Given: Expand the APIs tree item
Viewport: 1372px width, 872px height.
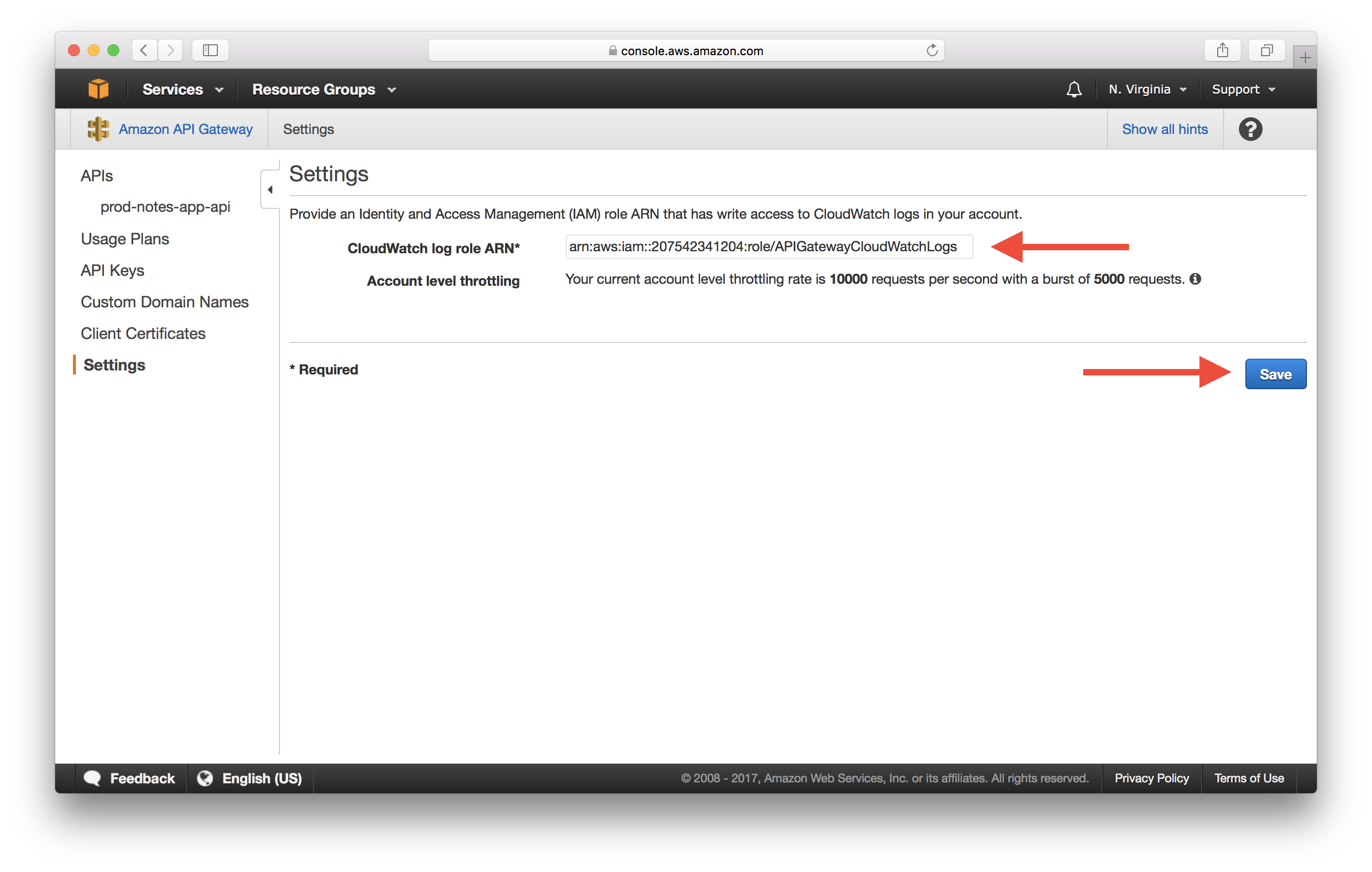Looking at the screenshot, I should pyautogui.click(x=96, y=175).
